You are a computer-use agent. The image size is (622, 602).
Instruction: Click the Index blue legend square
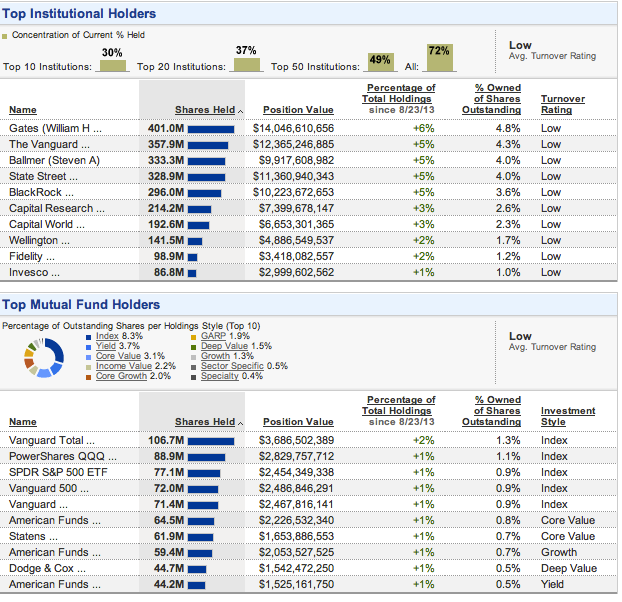[x=88, y=337]
